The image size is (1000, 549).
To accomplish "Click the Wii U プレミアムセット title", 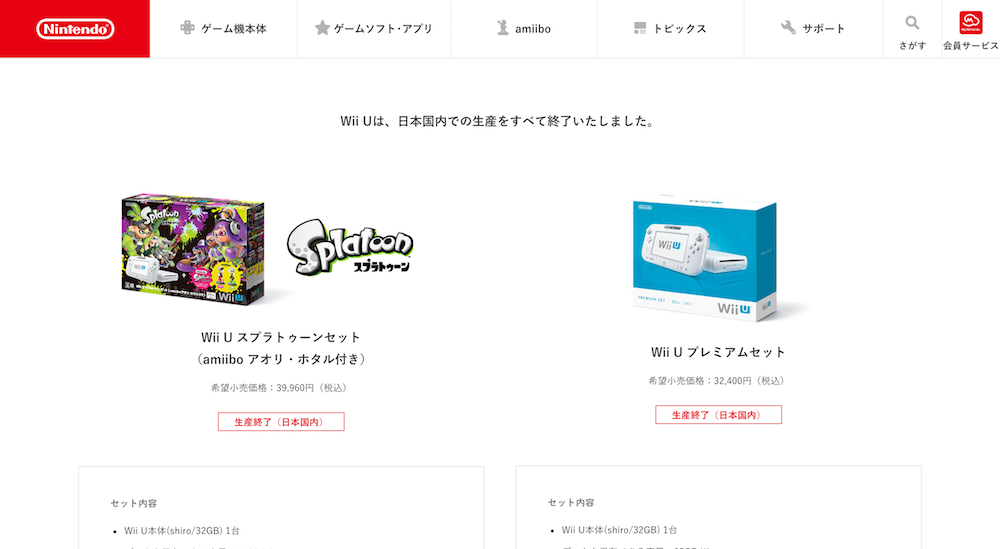I will click(718, 352).
